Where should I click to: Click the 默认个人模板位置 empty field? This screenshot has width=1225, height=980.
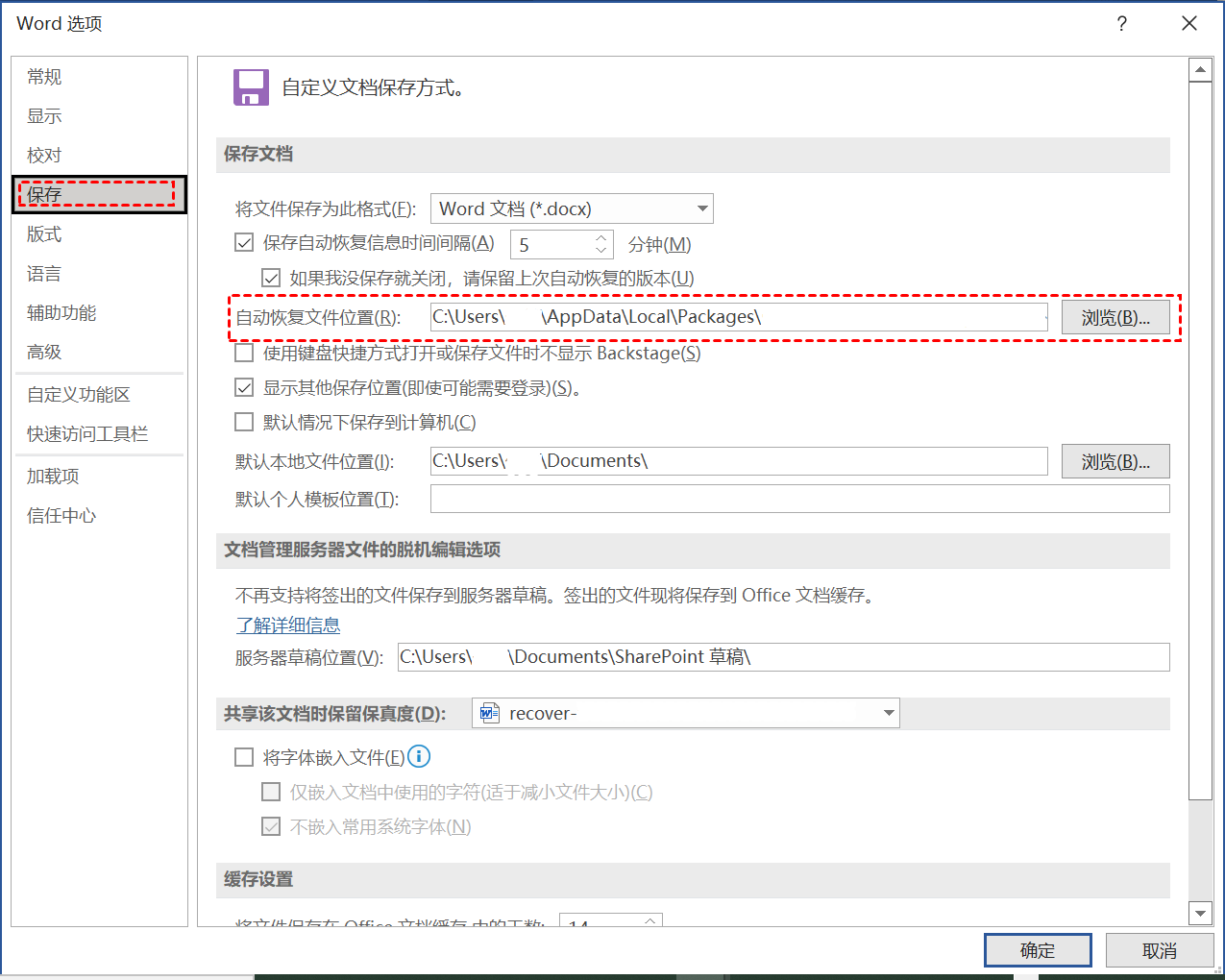800,499
